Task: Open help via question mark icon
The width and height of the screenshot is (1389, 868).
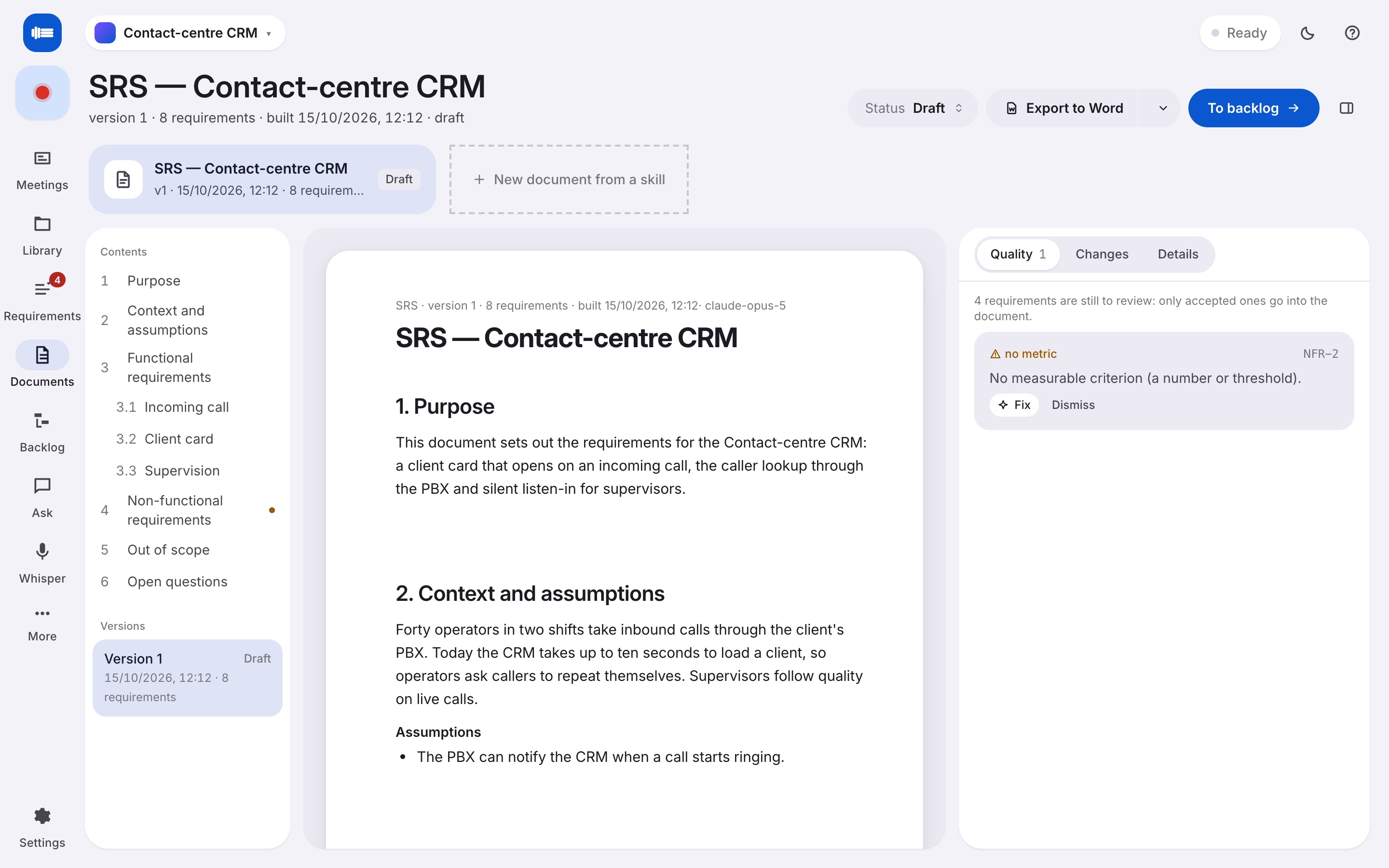Action: pos(1352,33)
